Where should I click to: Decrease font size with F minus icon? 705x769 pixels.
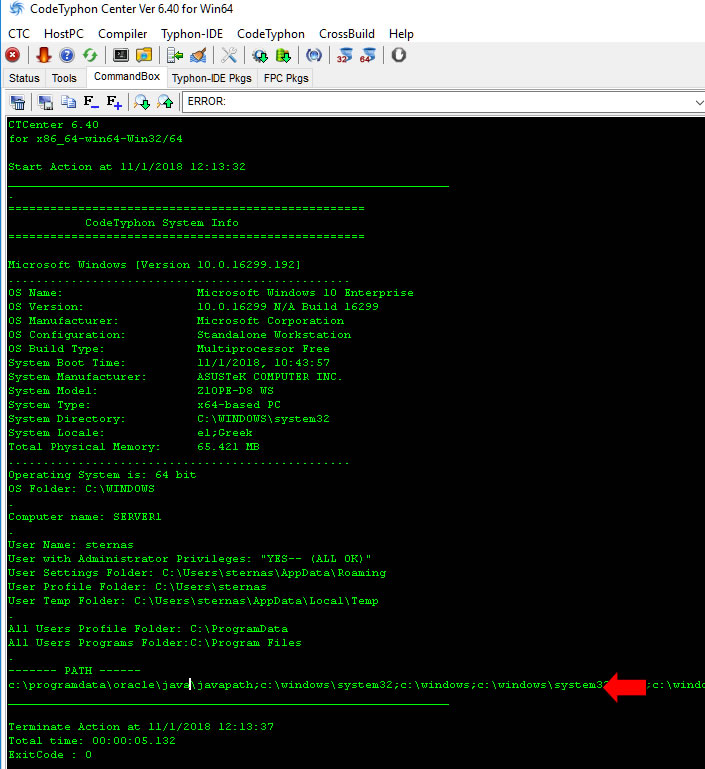click(91, 102)
